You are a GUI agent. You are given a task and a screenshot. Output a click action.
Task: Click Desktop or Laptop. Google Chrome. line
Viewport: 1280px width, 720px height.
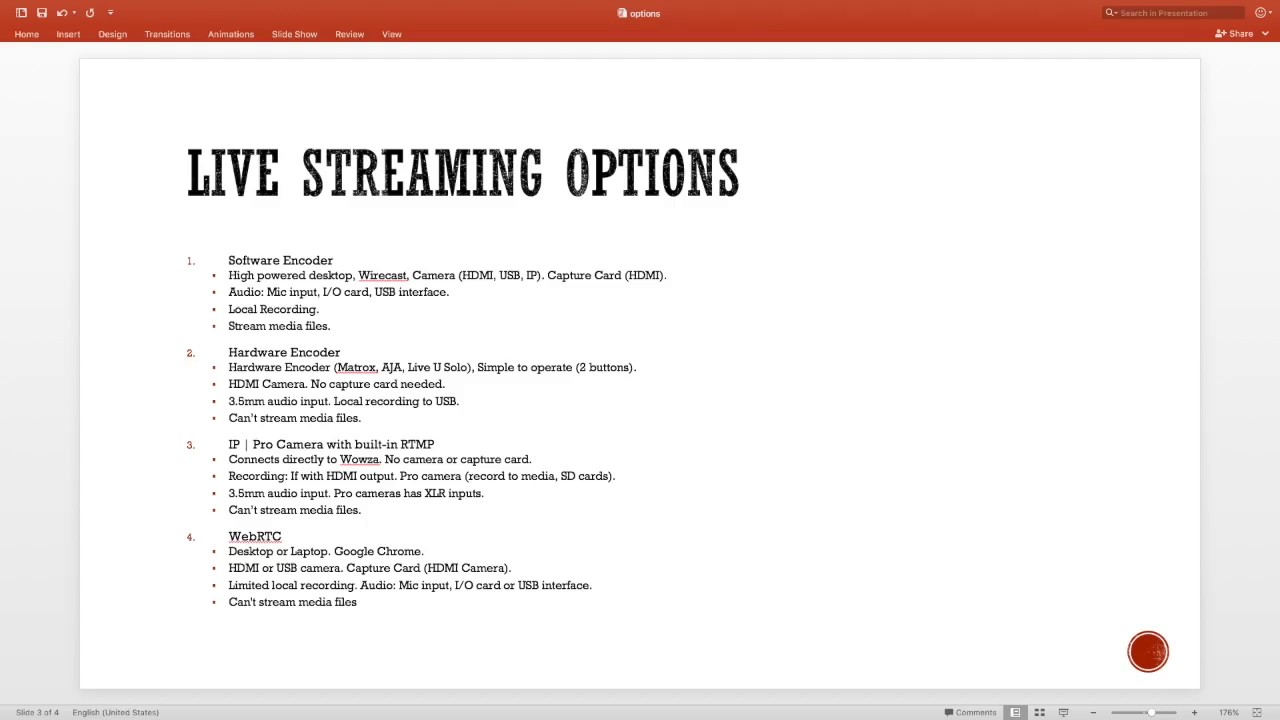coord(326,551)
